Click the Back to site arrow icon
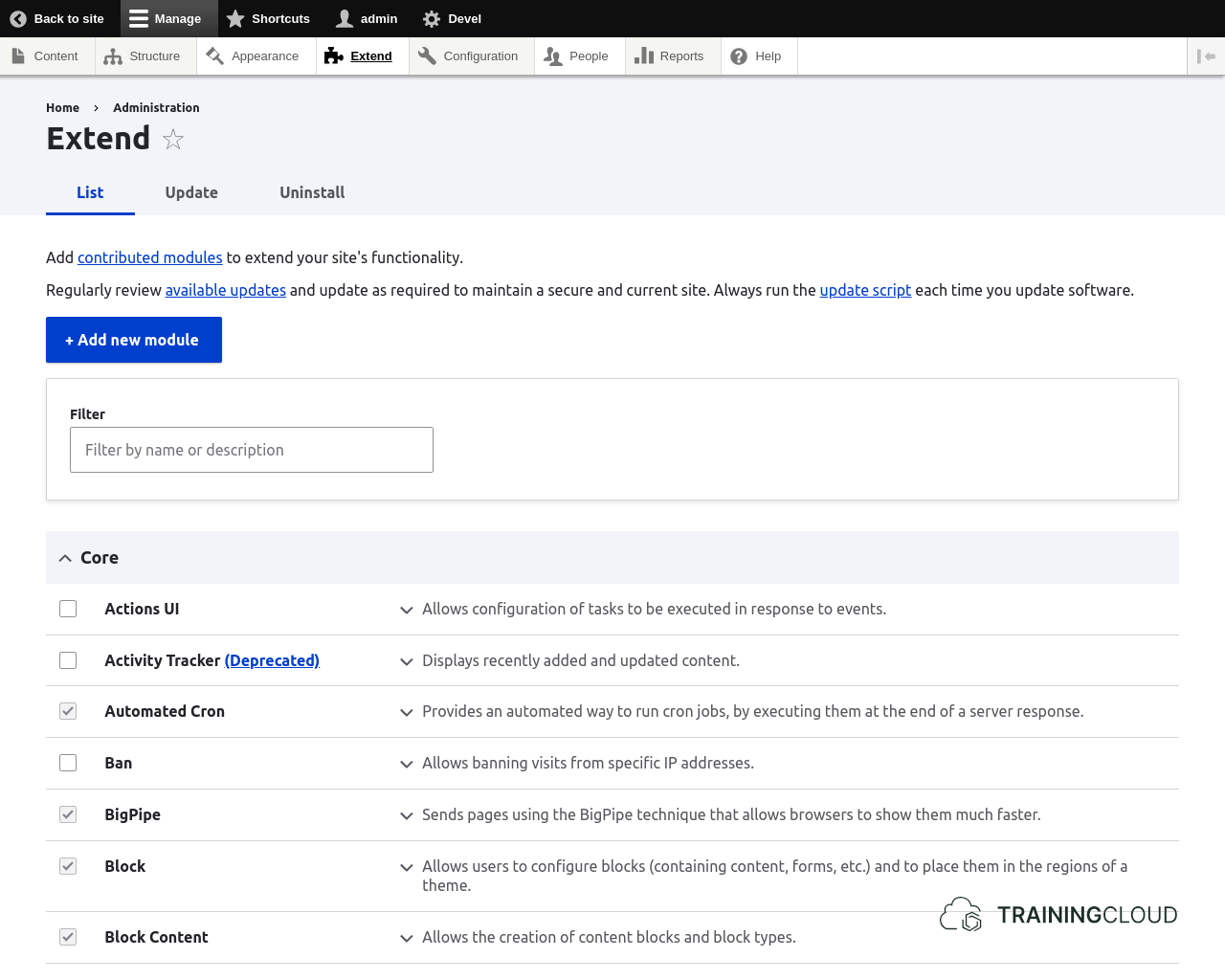Screen dimensions: 1225x980 [18, 18]
